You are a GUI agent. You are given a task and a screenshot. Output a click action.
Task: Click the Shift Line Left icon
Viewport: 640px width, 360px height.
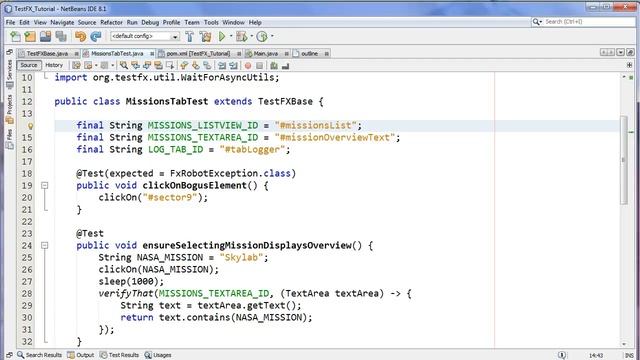pyautogui.click(x=222, y=65)
